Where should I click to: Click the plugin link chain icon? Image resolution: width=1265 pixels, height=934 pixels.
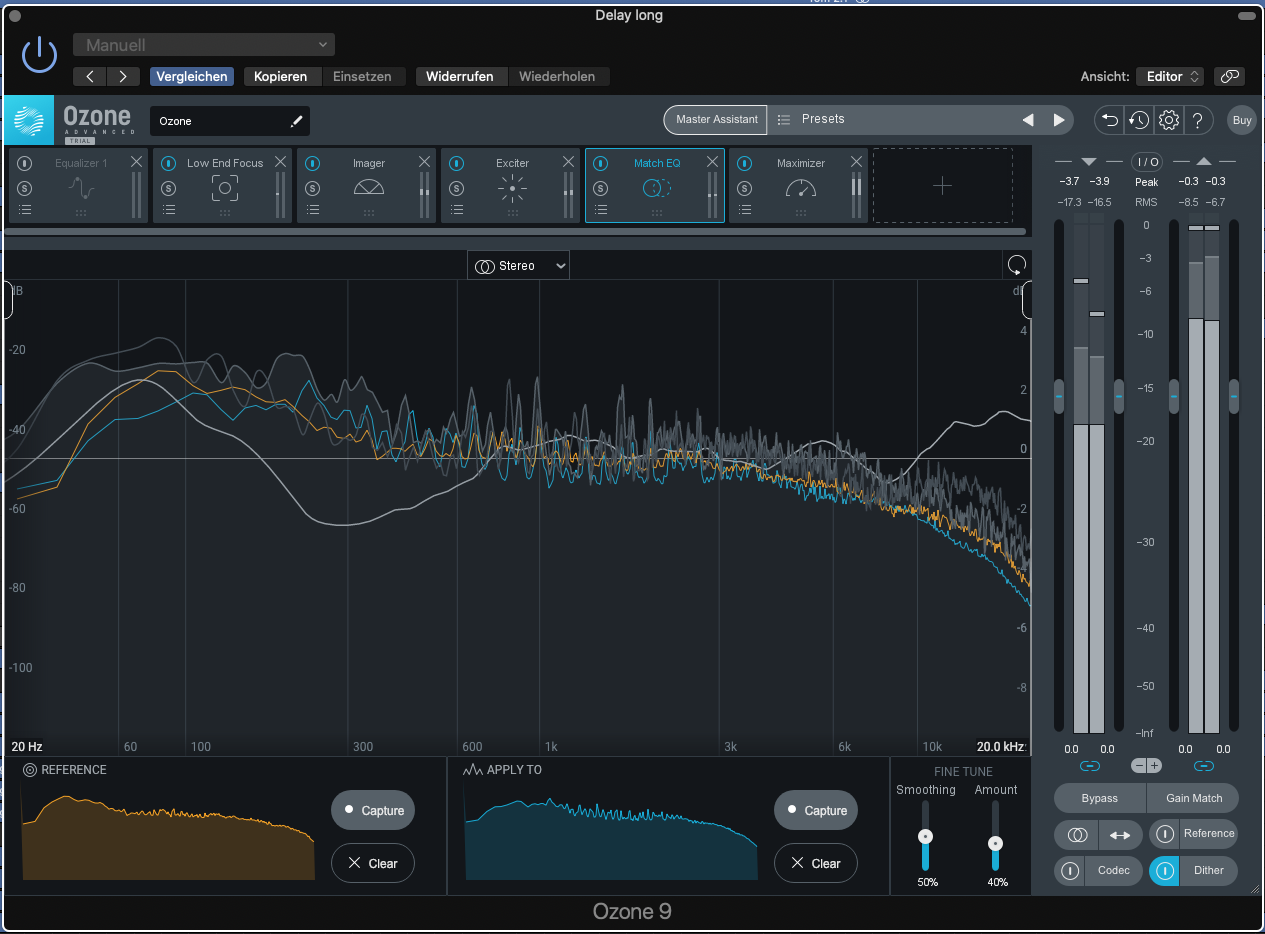point(1229,76)
